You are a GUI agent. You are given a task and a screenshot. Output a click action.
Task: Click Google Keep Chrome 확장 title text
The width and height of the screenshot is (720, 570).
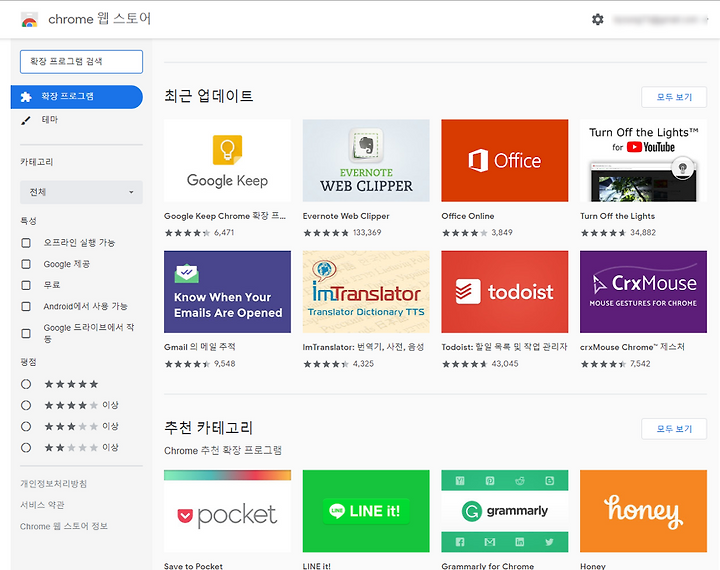tap(225, 216)
